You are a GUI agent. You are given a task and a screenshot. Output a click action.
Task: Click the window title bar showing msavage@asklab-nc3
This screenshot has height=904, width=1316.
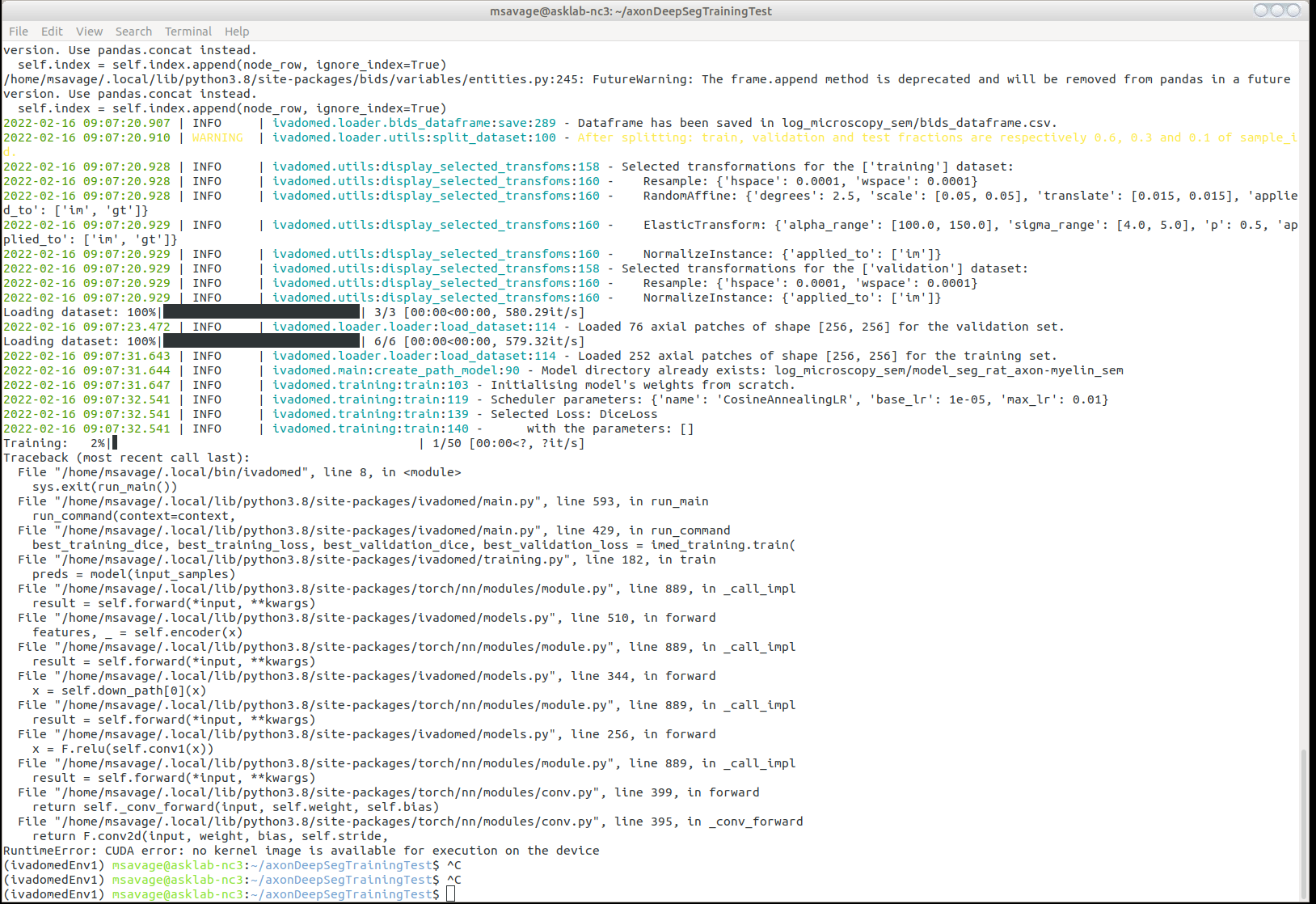[x=631, y=11]
